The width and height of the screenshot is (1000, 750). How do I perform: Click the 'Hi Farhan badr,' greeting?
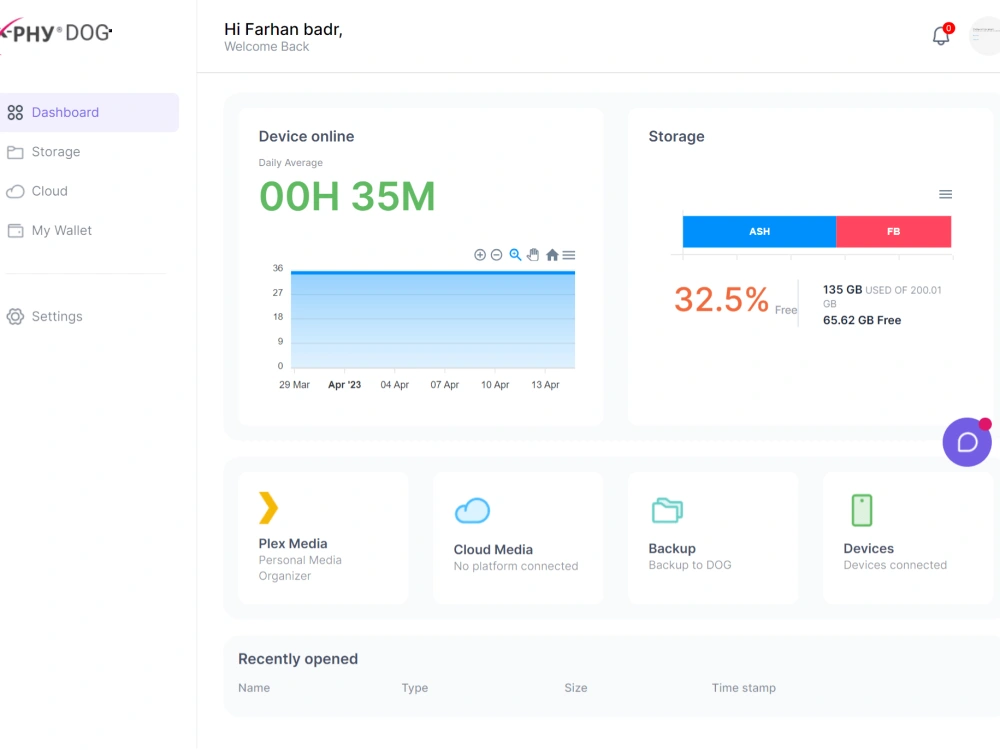point(283,29)
